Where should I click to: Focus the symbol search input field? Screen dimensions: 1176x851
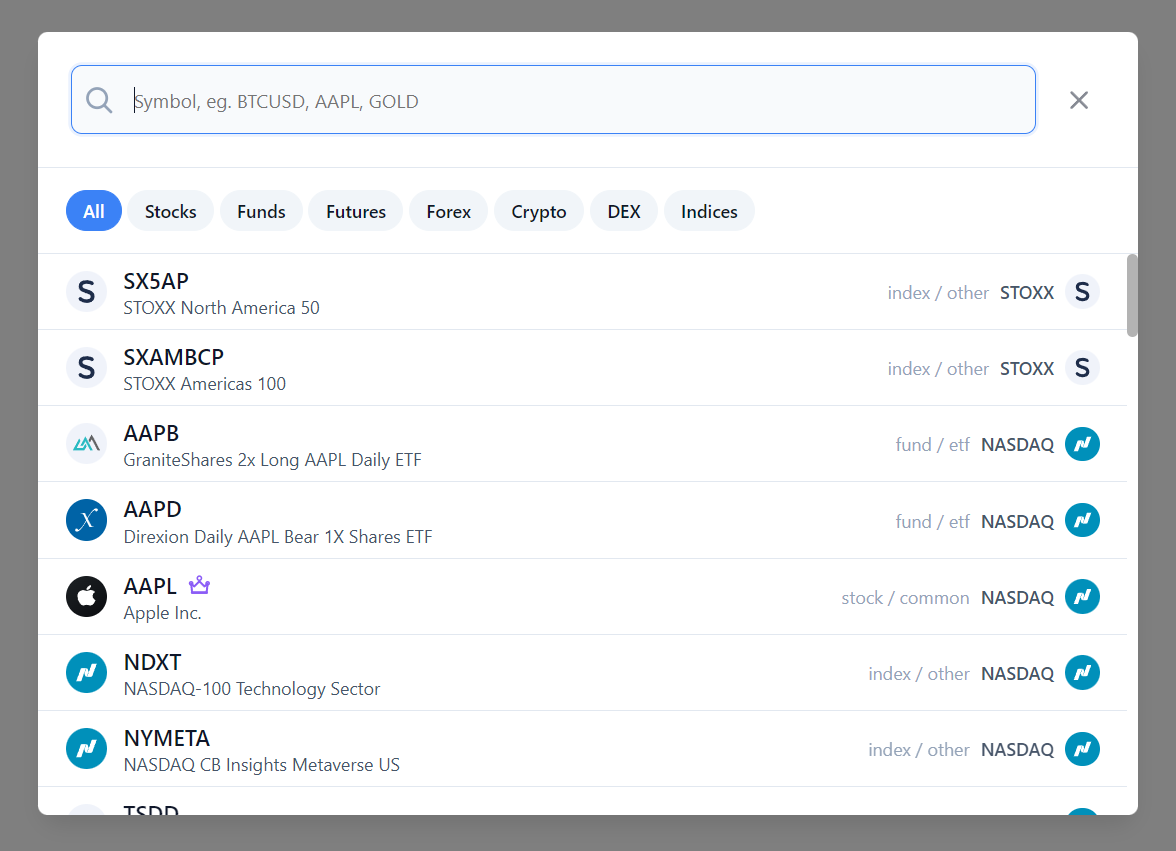click(x=554, y=100)
